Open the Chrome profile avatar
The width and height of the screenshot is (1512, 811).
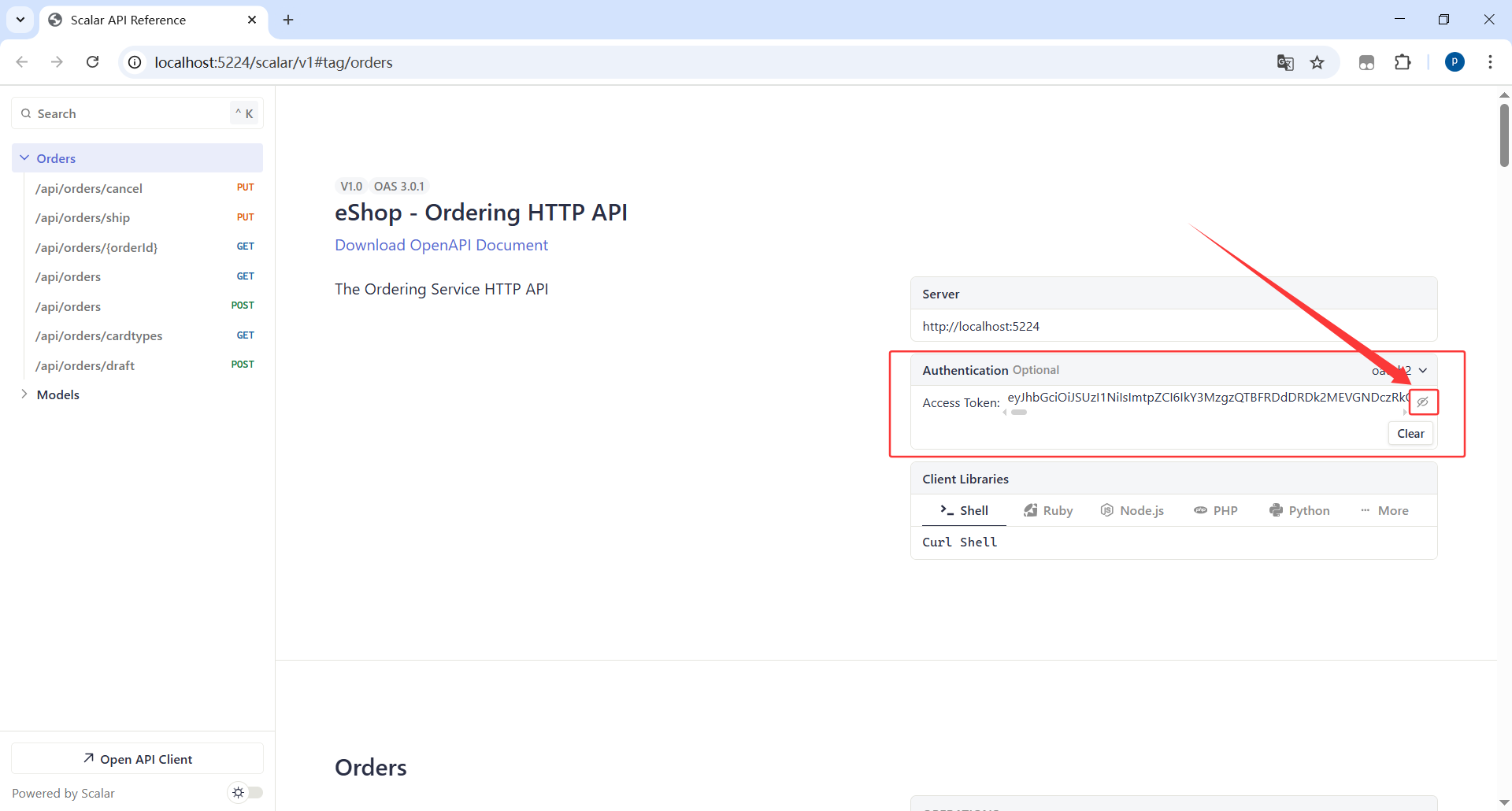point(1455,62)
